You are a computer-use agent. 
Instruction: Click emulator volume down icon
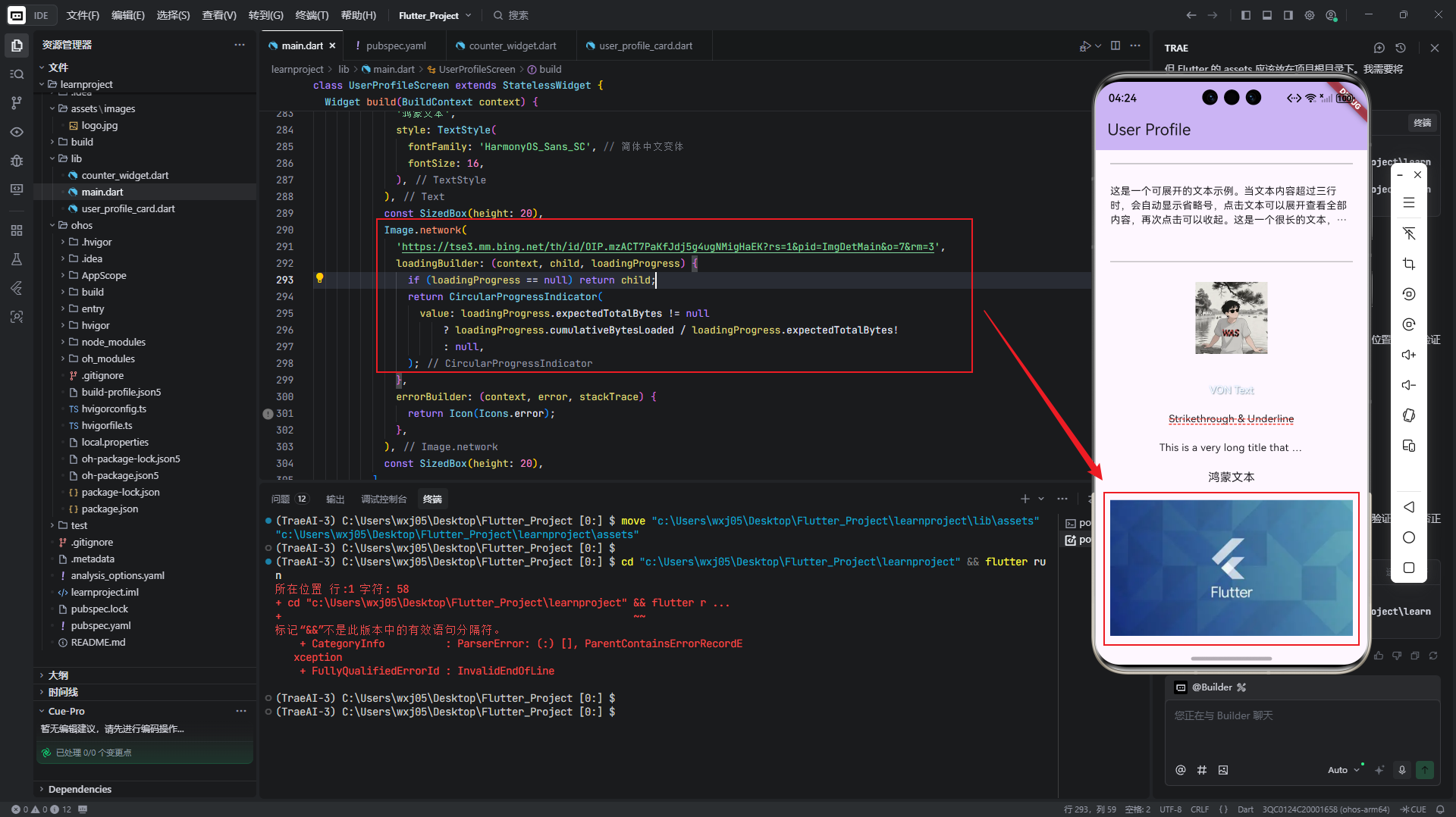click(1409, 385)
